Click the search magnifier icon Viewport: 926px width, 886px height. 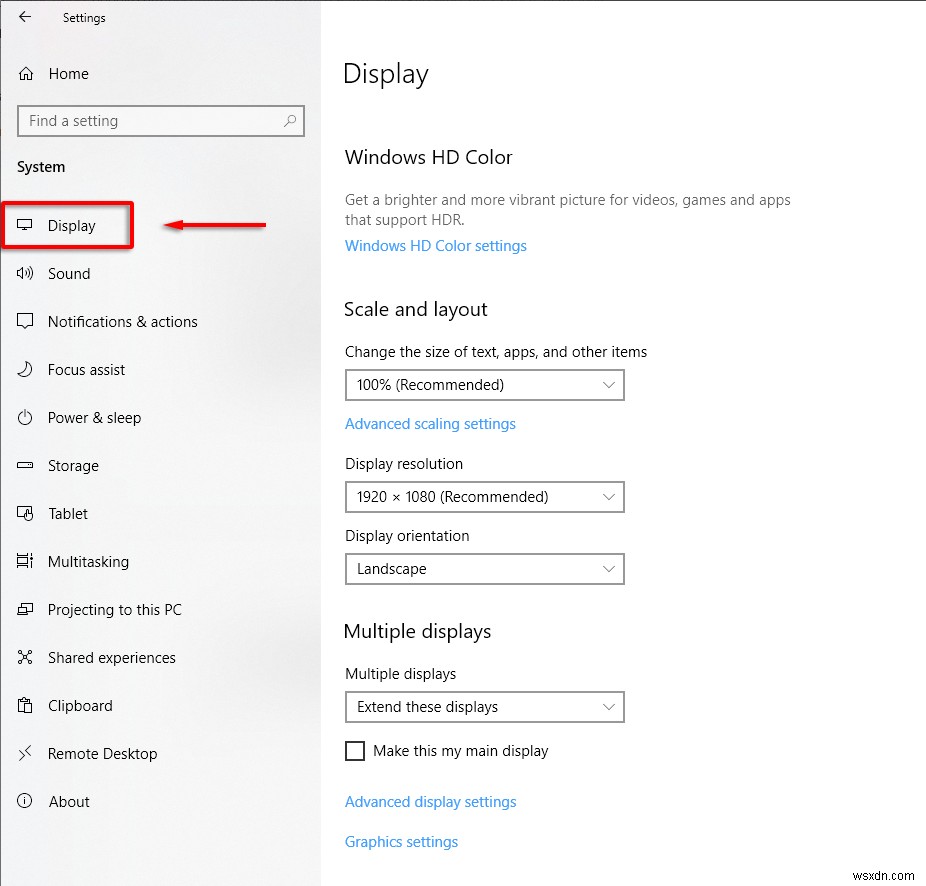(289, 121)
